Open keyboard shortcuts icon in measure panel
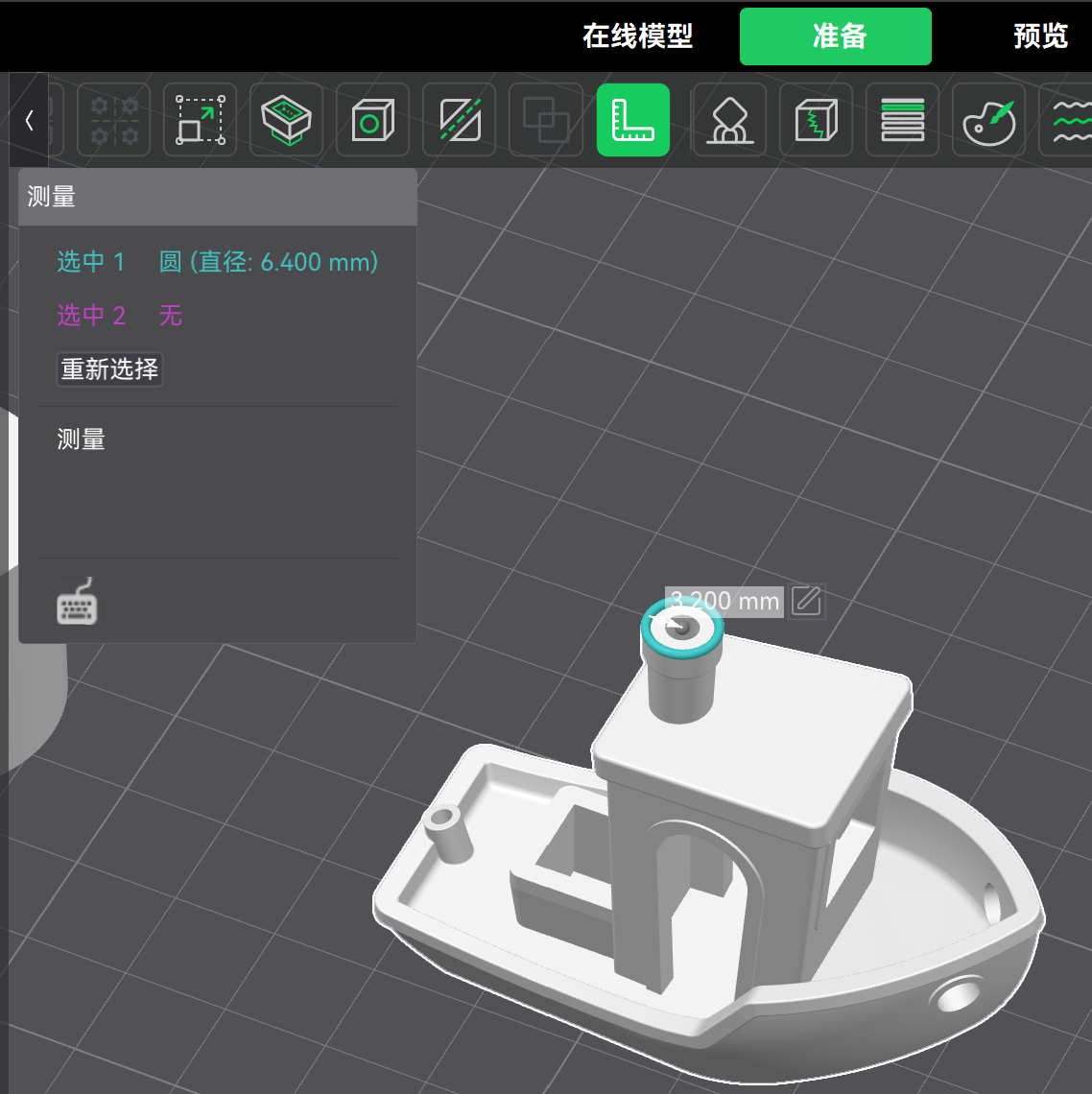 click(x=77, y=602)
